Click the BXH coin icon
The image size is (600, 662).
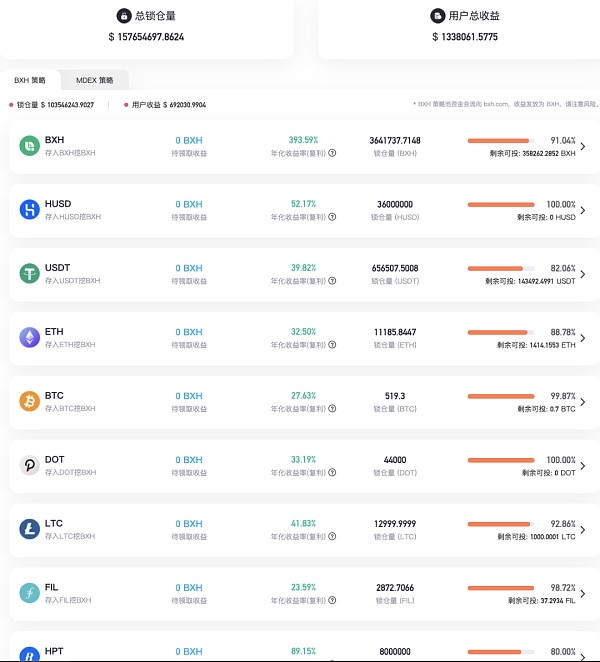[x=29, y=146]
